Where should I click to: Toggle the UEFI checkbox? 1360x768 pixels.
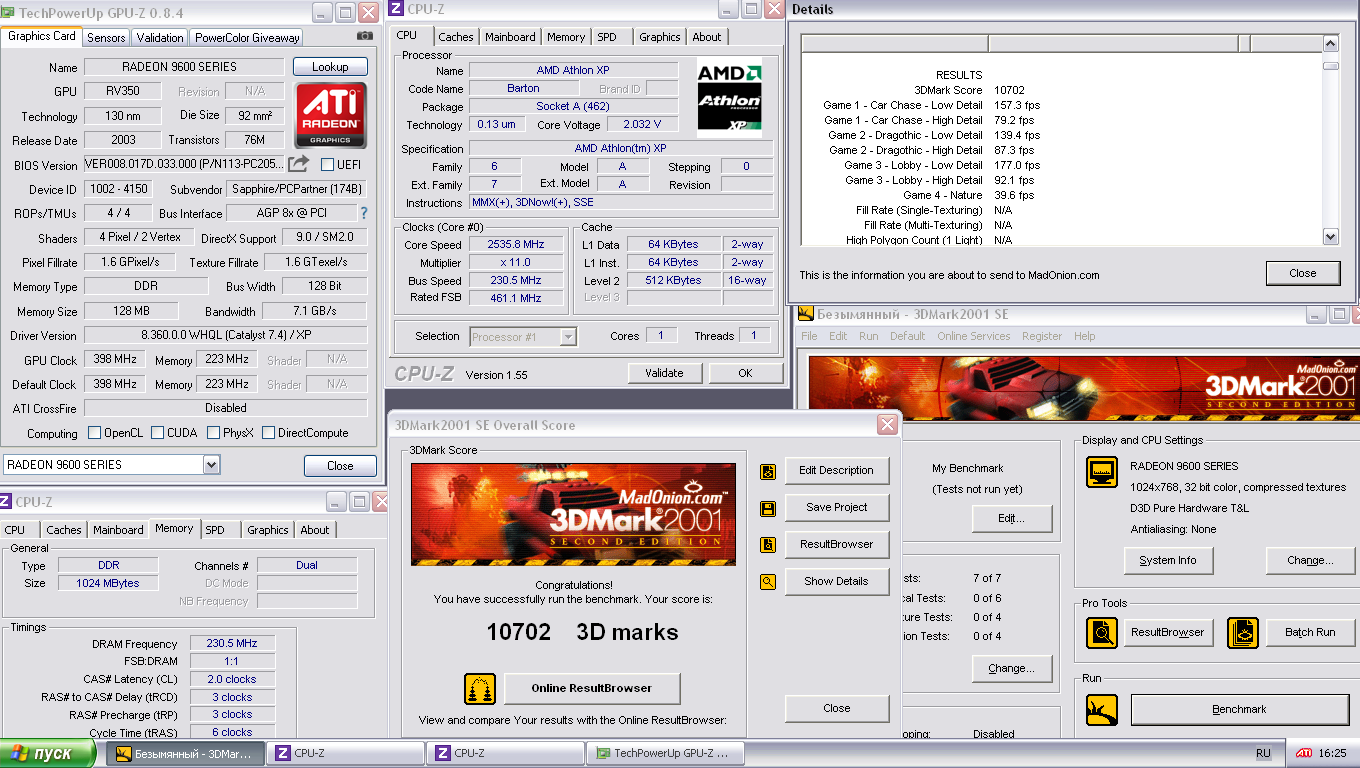[x=327, y=164]
